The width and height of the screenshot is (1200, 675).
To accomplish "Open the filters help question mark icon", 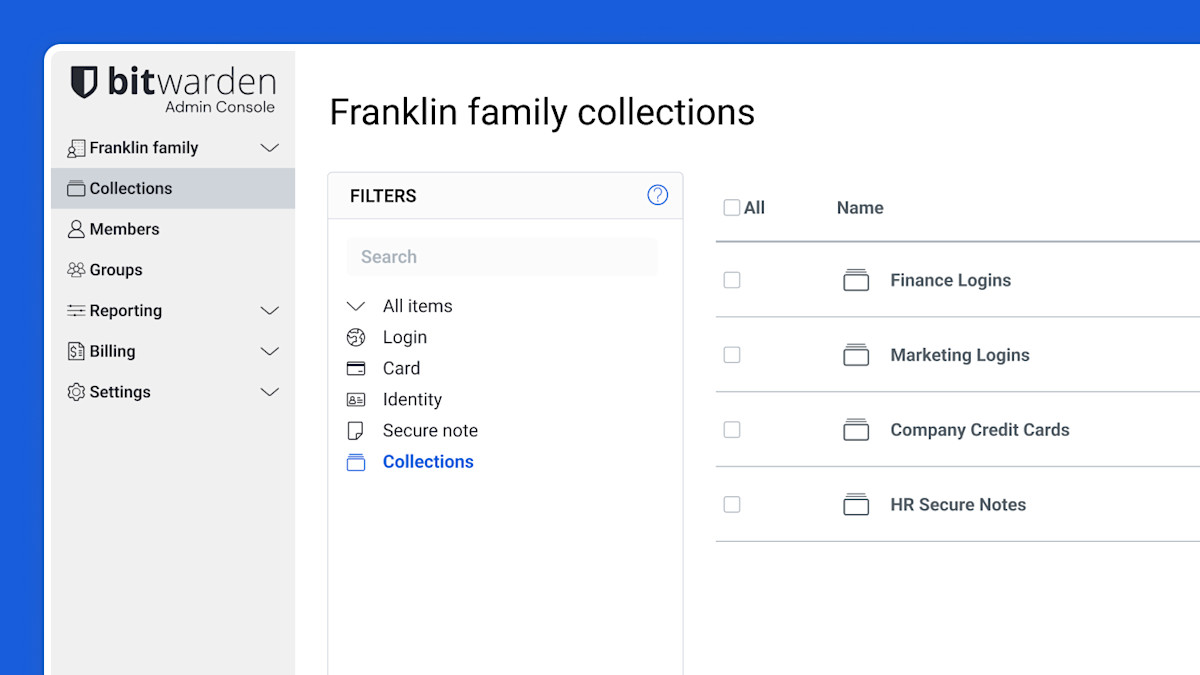I will [657, 195].
